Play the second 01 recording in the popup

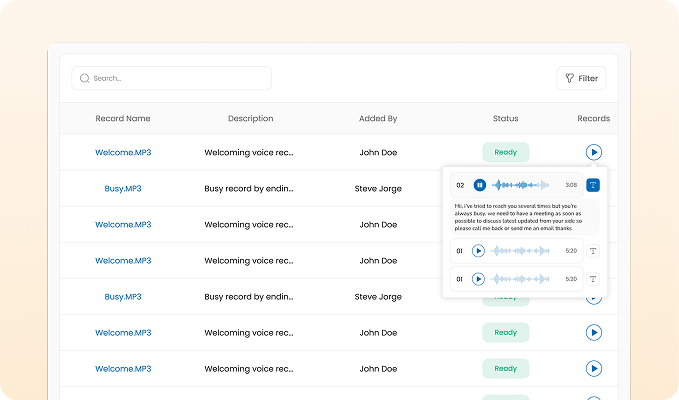point(478,279)
